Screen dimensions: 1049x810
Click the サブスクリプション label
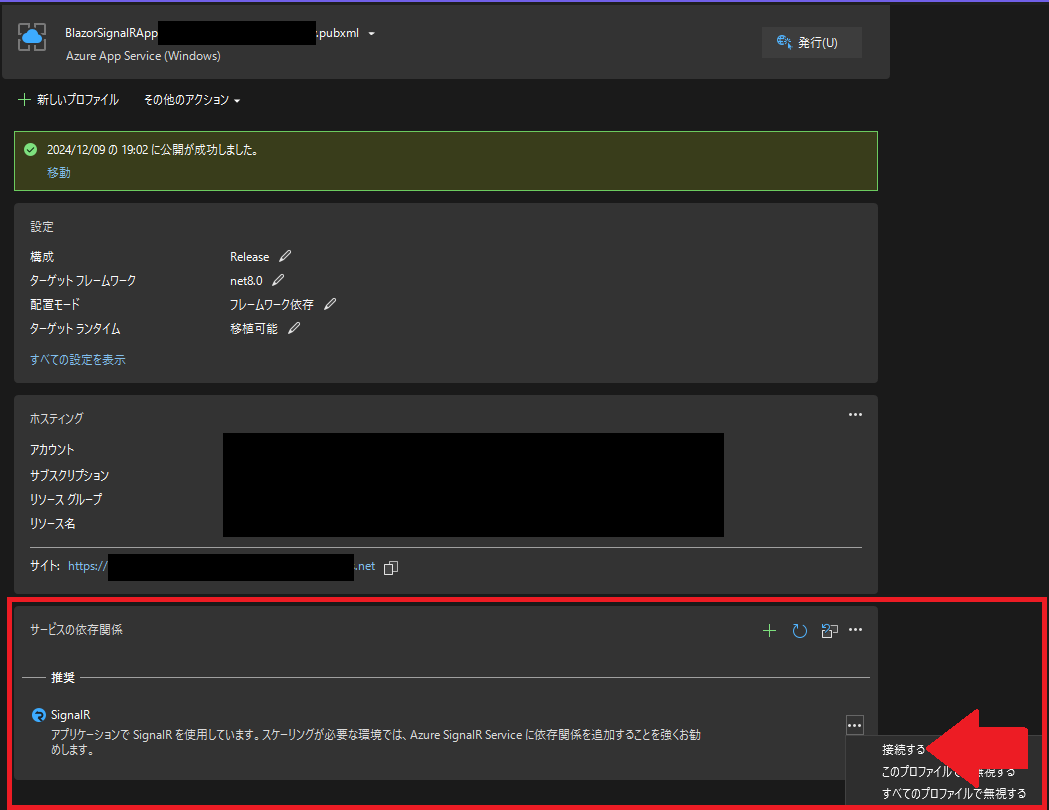70,476
